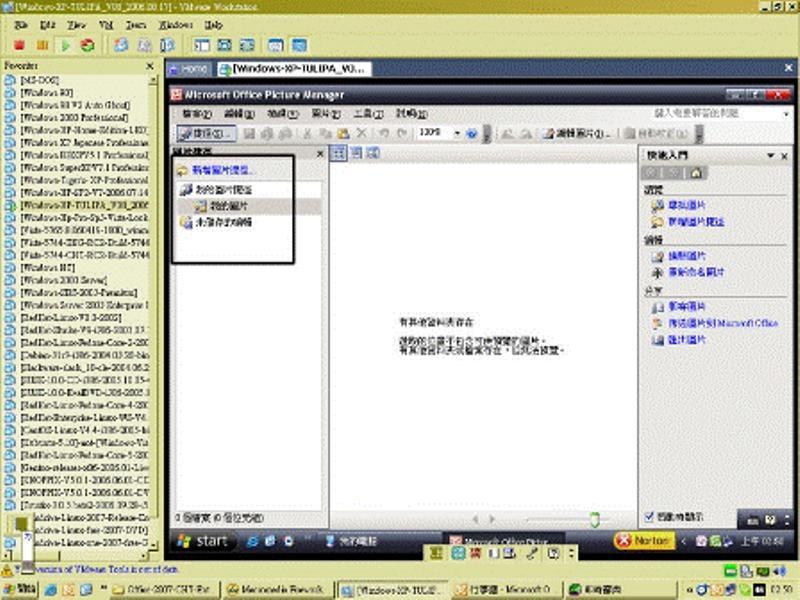Open the VMware Edit menu

pos(47,25)
